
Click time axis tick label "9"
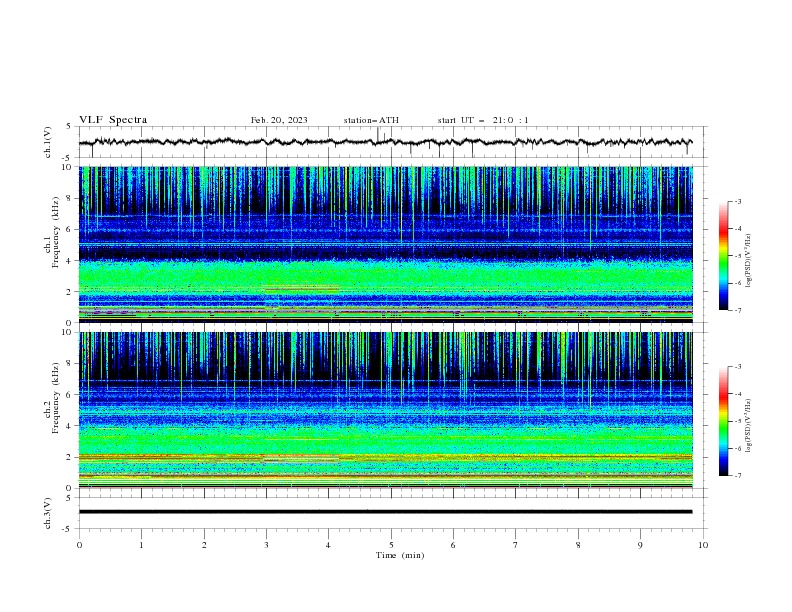point(640,545)
